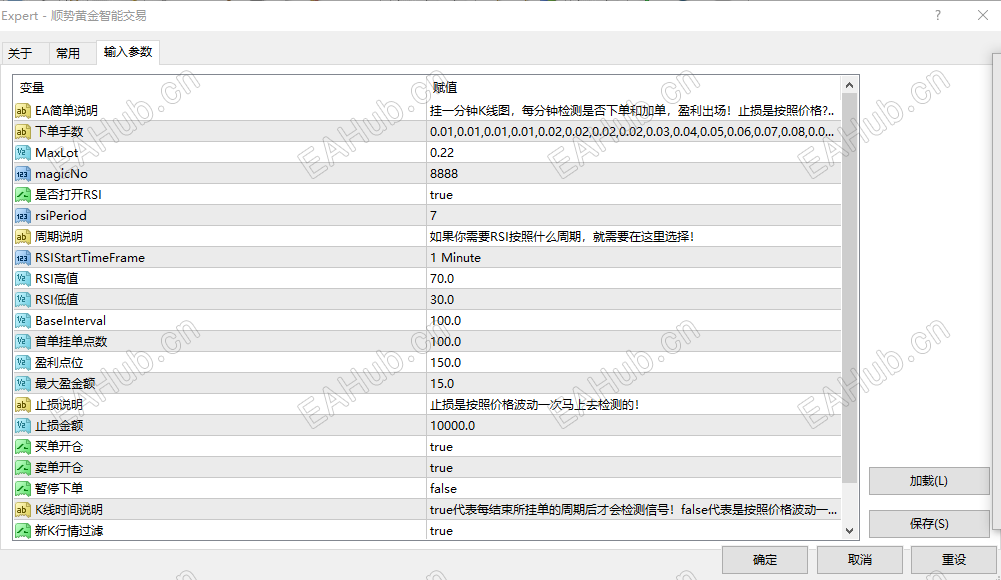The height and width of the screenshot is (580, 1001).
Task: Click the 加载(L) button
Action: point(929,481)
